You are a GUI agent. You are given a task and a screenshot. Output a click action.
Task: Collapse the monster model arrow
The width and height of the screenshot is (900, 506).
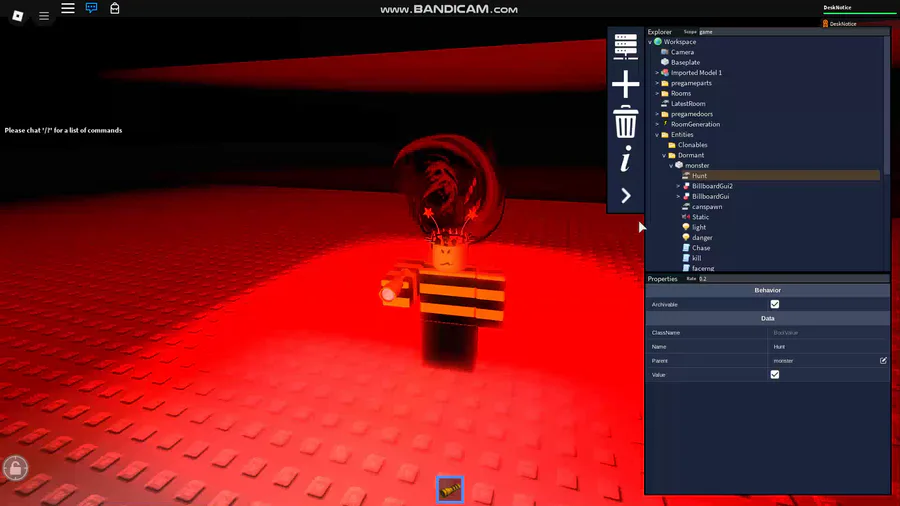[671, 166]
